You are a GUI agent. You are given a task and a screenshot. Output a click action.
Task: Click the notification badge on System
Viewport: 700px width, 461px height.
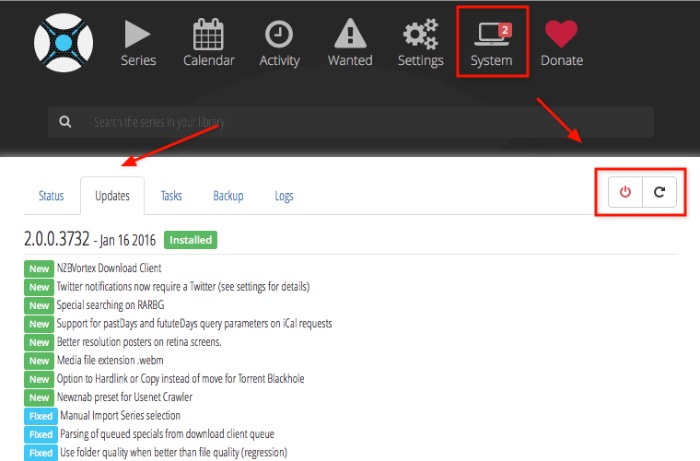505,30
